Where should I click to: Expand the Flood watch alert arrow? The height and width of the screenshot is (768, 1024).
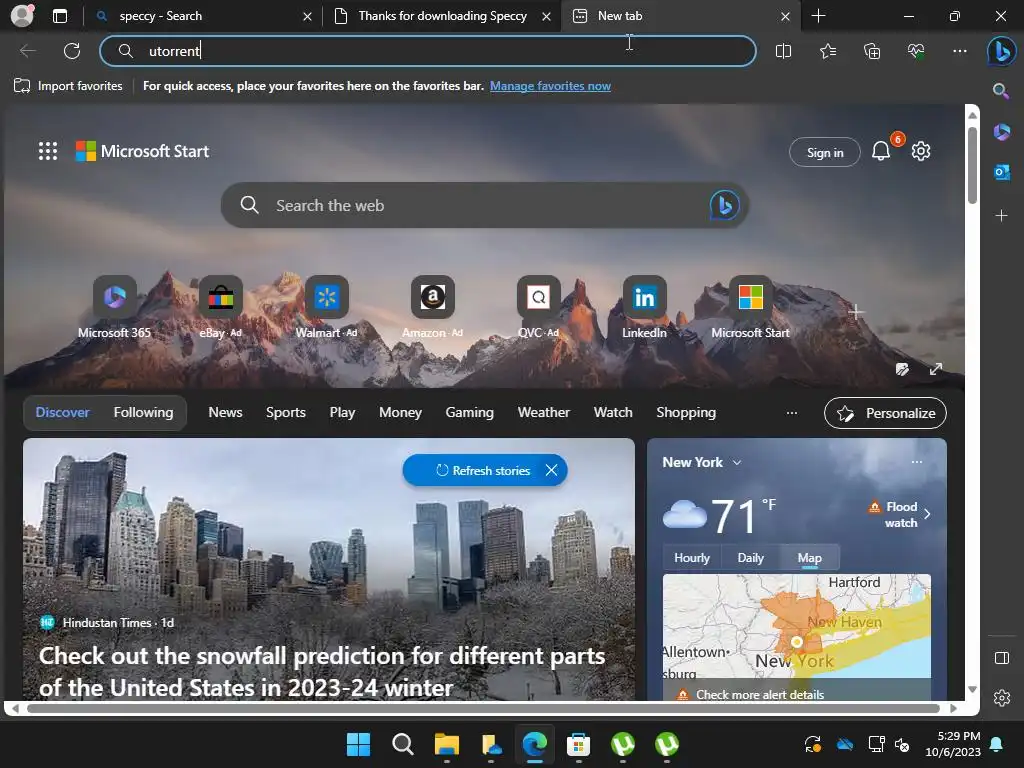click(x=927, y=515)
